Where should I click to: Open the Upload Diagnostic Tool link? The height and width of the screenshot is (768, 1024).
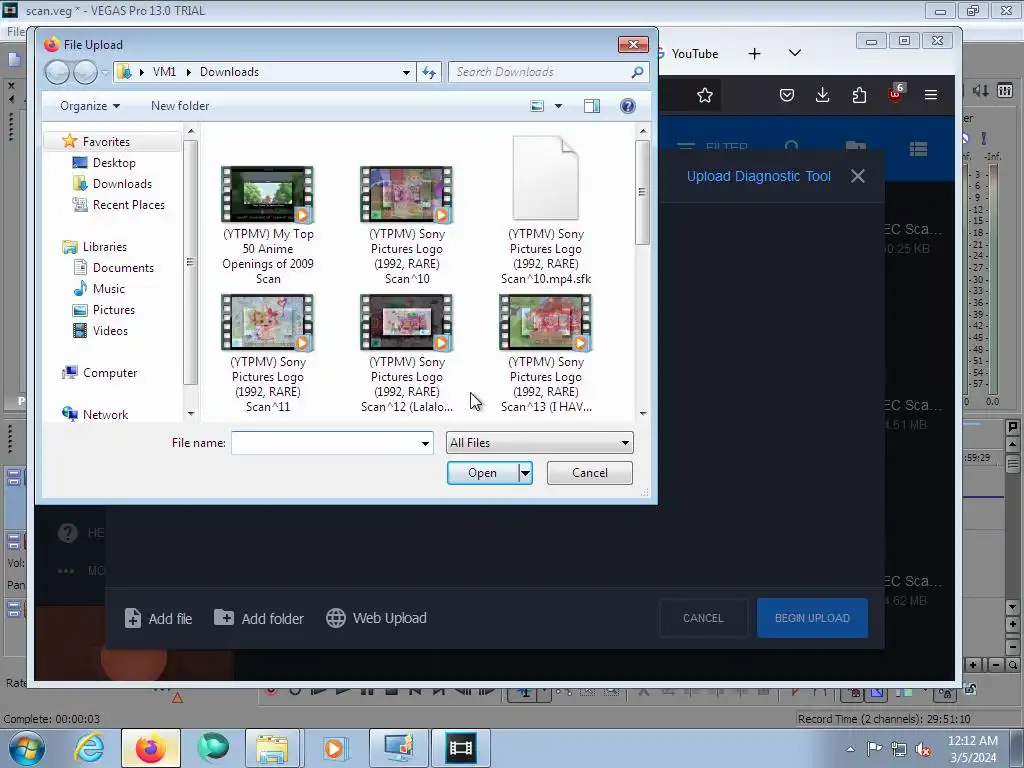pyautogui.click(x=758, y=176)
